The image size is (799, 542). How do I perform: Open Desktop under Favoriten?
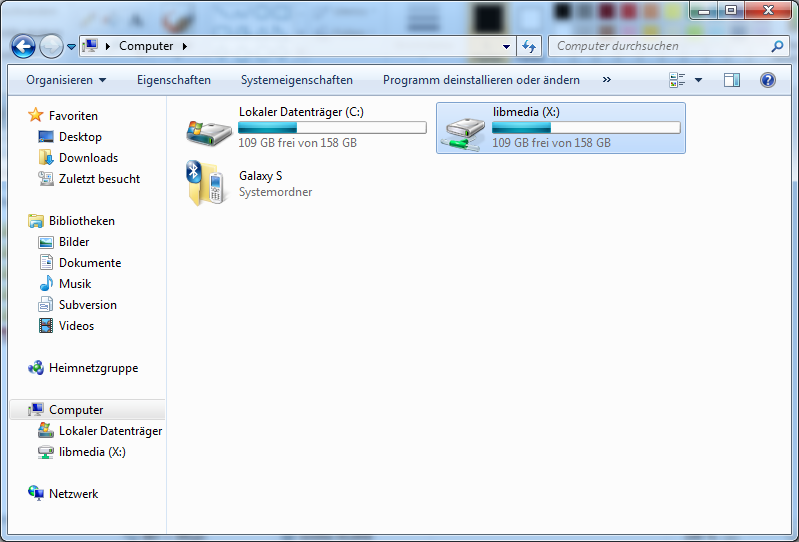click(80, 137)
